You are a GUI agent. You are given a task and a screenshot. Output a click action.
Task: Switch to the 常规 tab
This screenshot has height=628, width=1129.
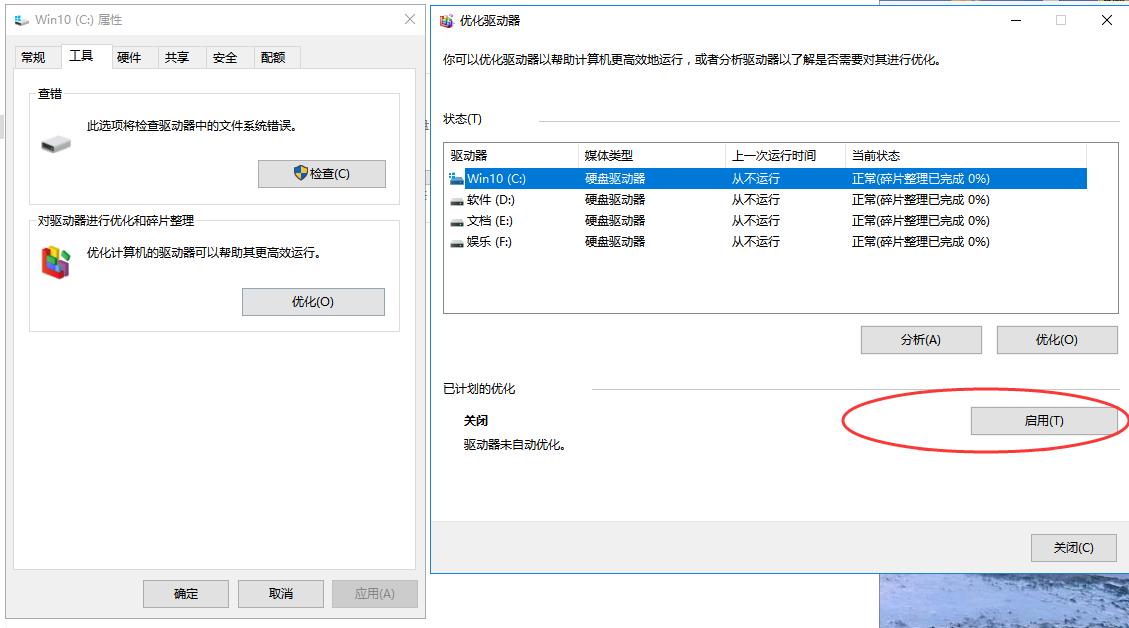(33, 58)
